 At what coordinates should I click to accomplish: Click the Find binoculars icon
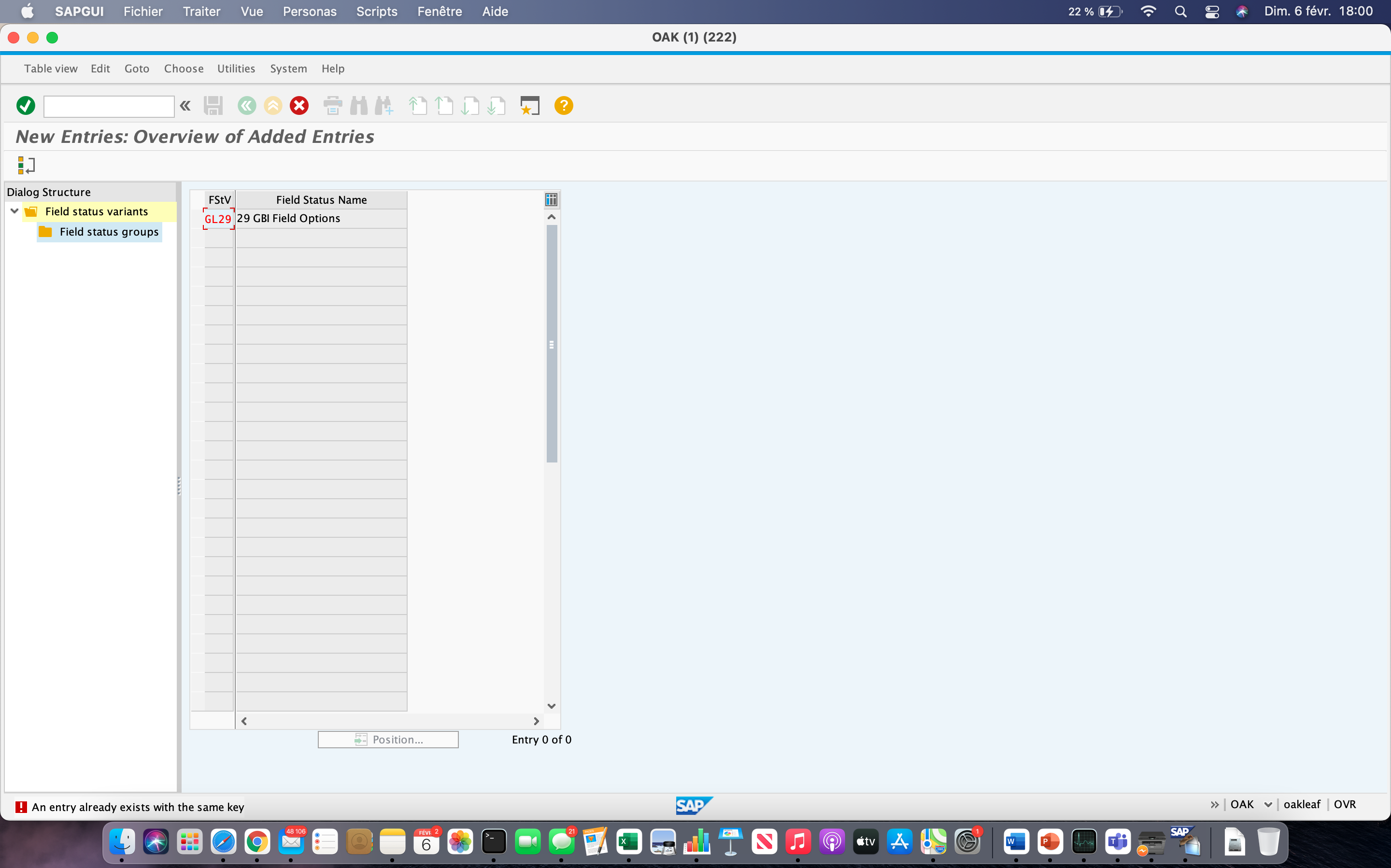(359, 106)
